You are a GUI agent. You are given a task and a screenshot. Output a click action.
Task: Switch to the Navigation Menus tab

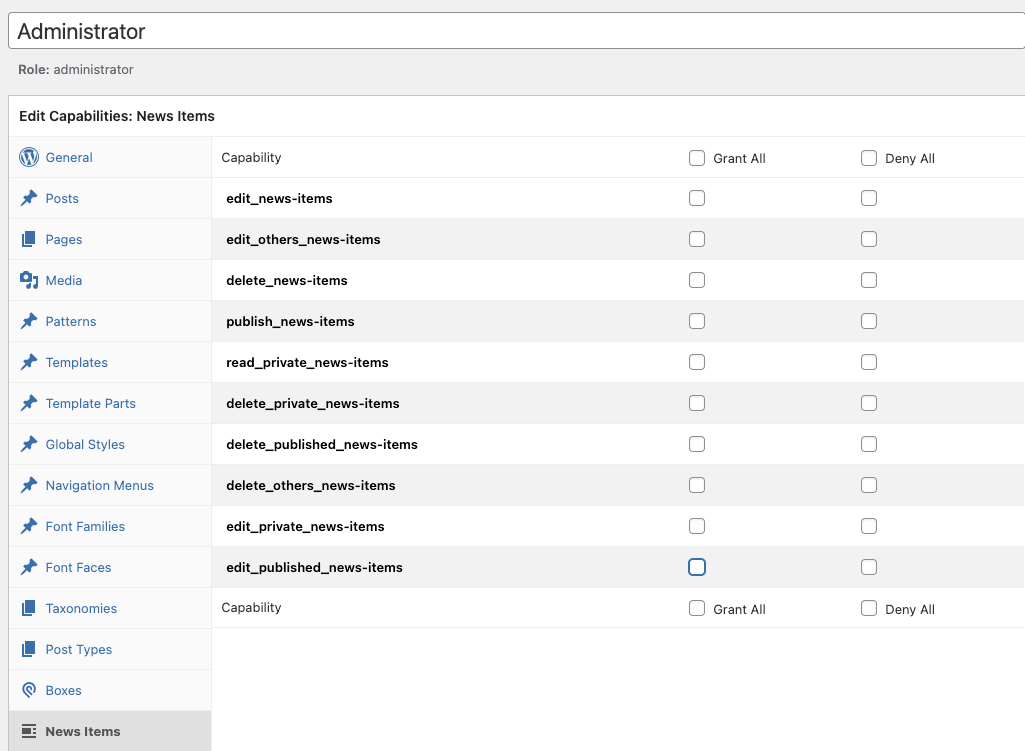[x=99, y=485]
